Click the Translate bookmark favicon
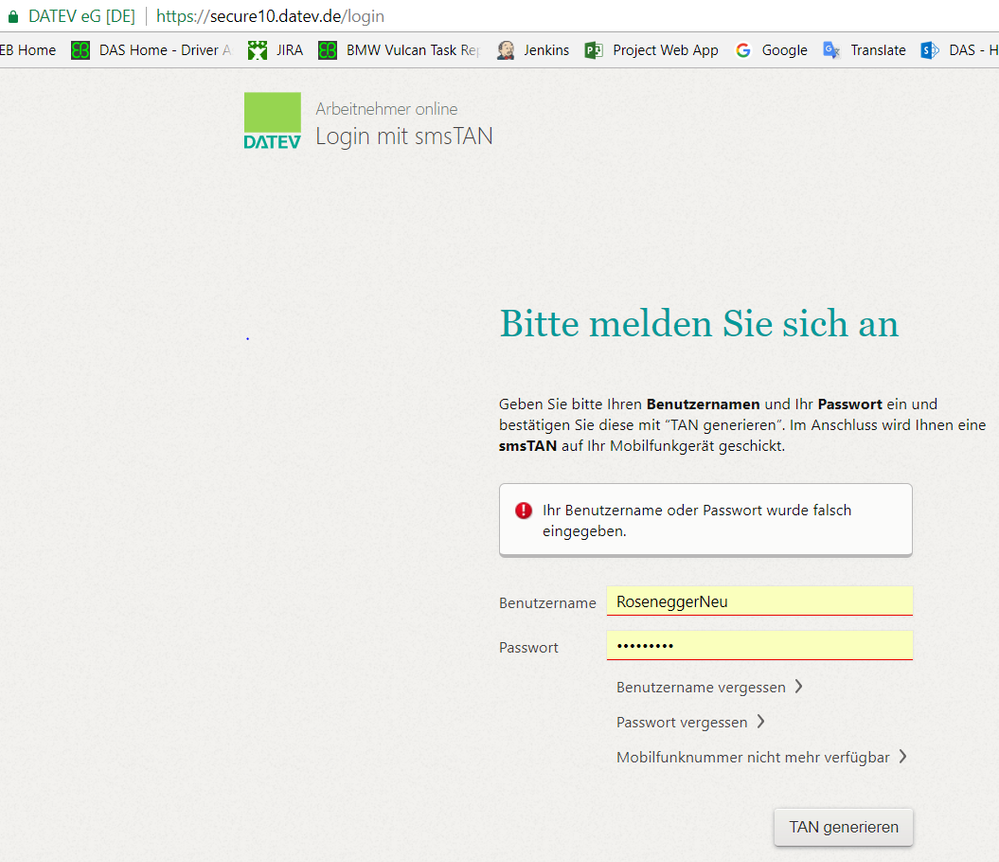999x862 pixels. tap(831, 50)
